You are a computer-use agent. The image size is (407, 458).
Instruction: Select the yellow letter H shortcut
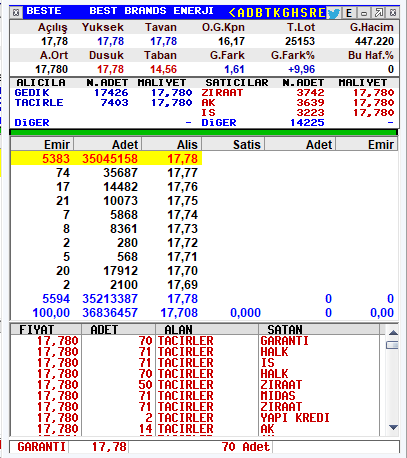coord(294,13)
